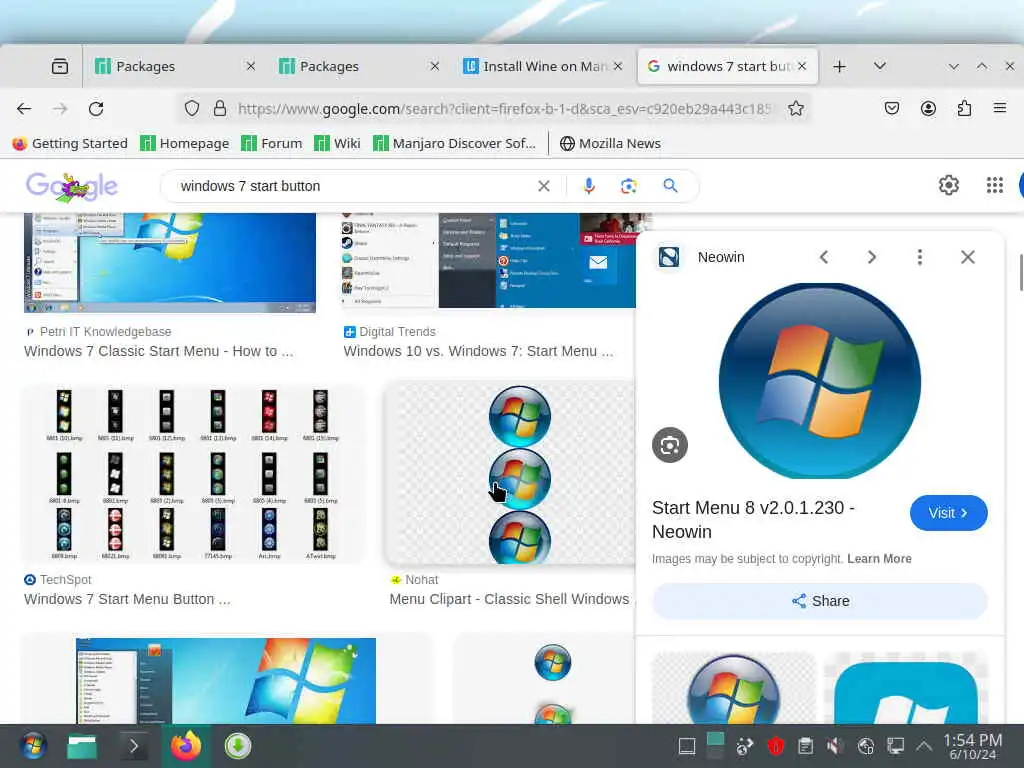Start voice search with the microphone icon
This screenshot has width=1024, height=768.
click(x=589, y=186)
